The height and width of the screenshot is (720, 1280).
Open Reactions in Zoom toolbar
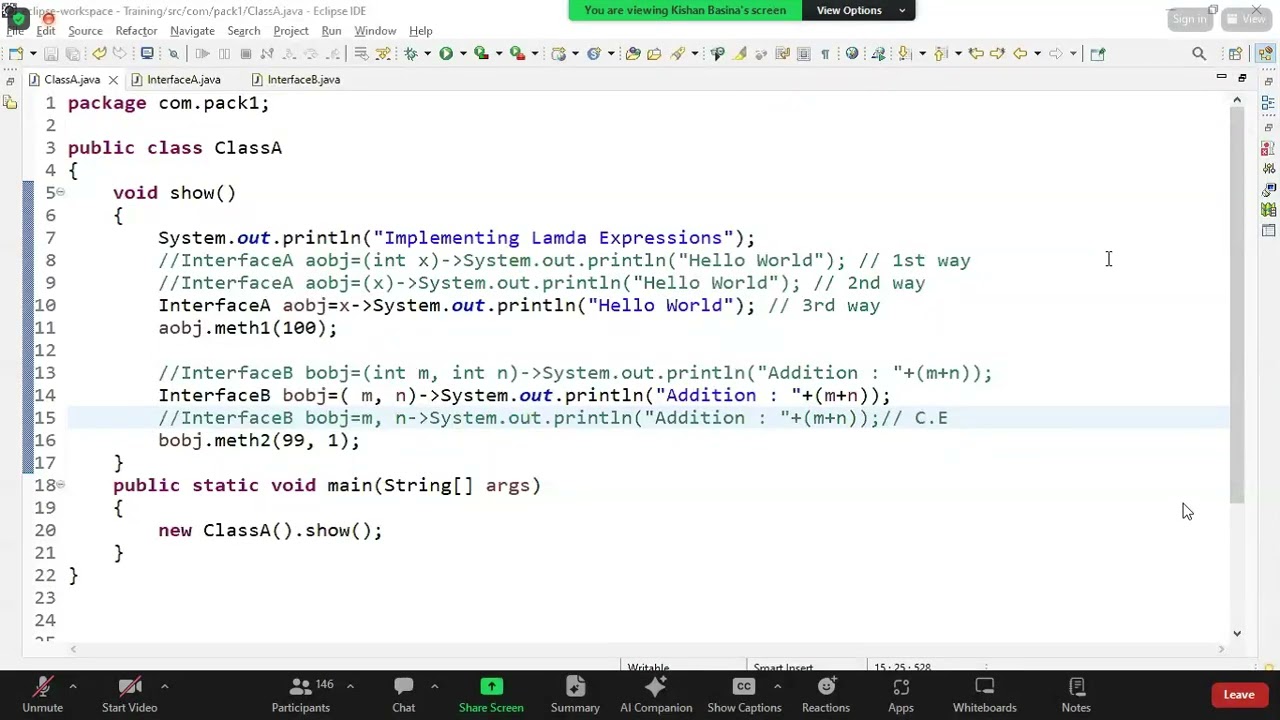click(x=825, y=693)
